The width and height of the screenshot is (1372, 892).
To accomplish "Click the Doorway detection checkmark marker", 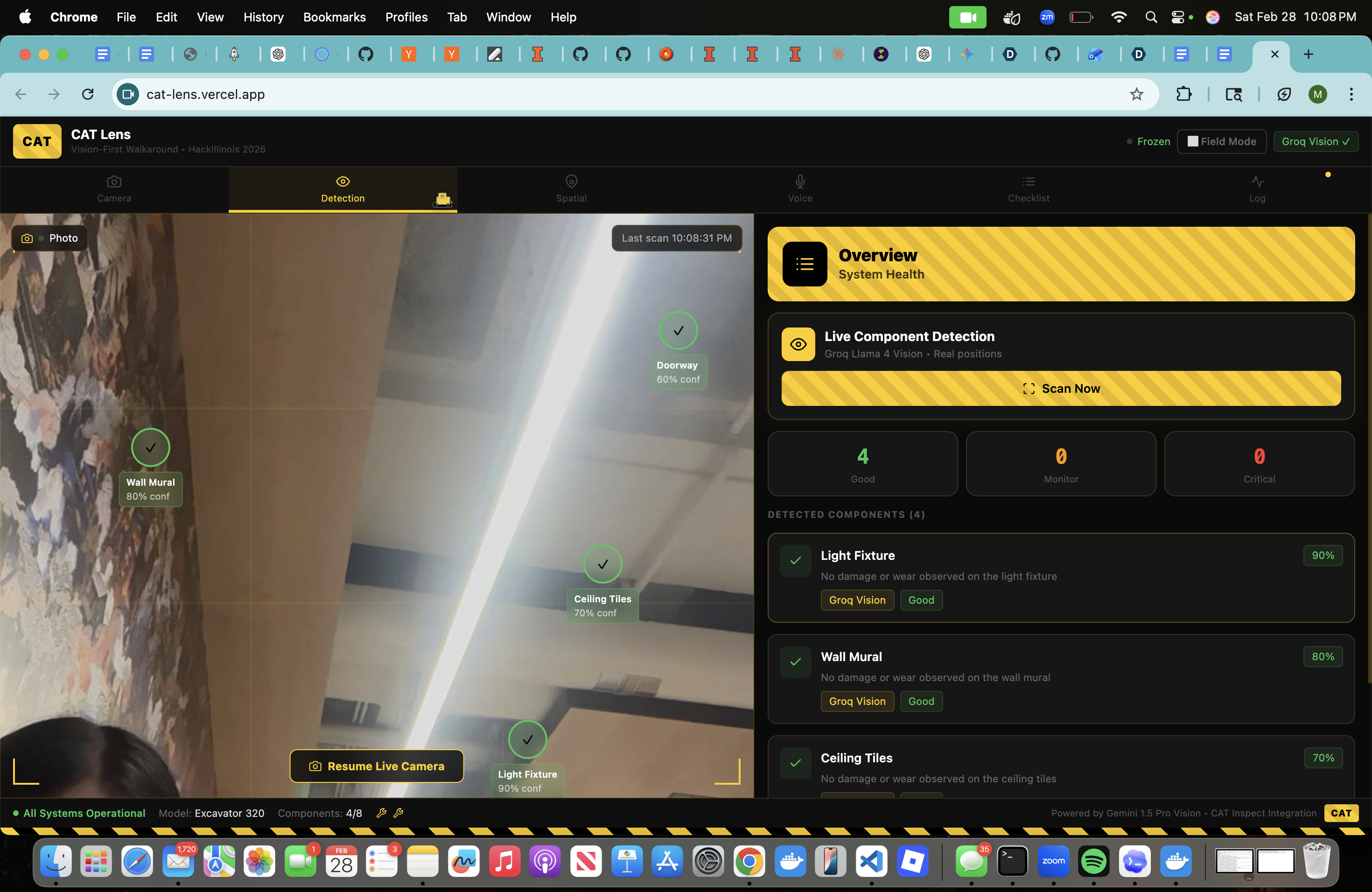I will (678, 330).
